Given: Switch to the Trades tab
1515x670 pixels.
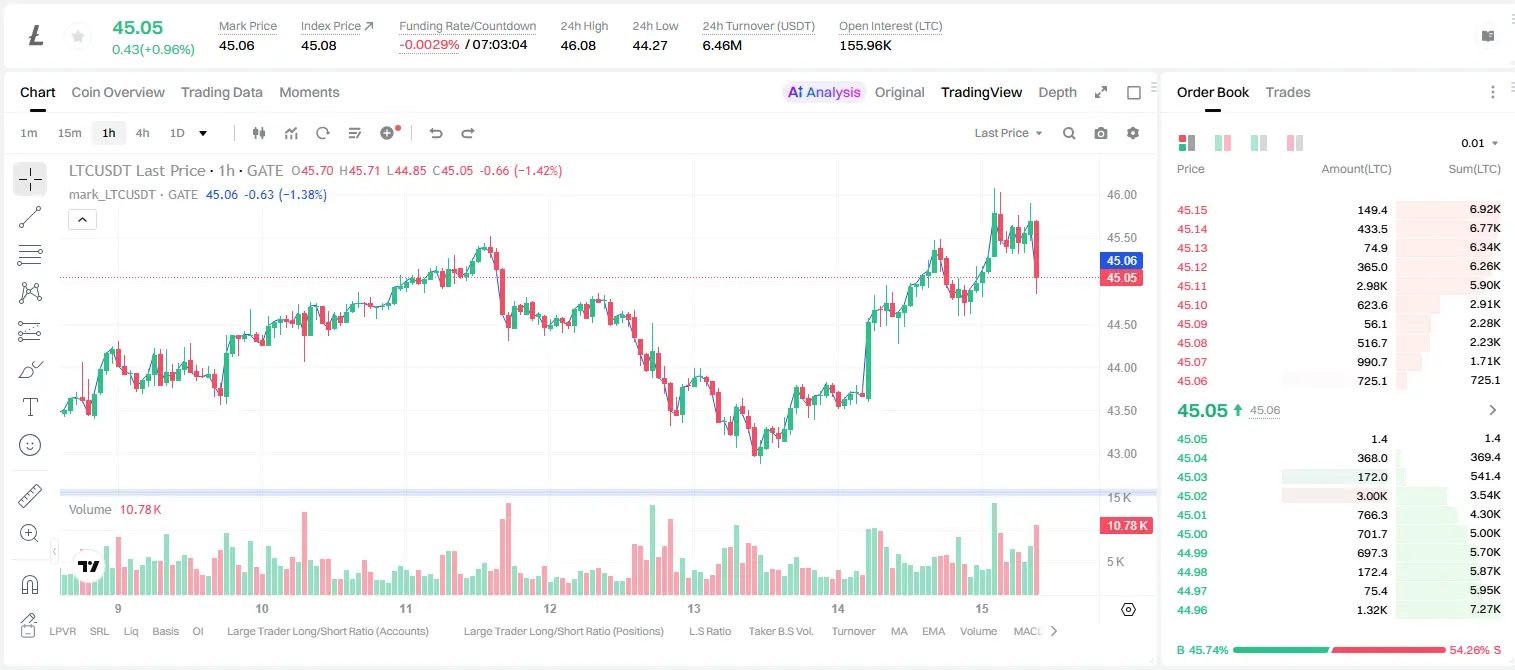Looking at the screenshot, I should (1288, 92).
